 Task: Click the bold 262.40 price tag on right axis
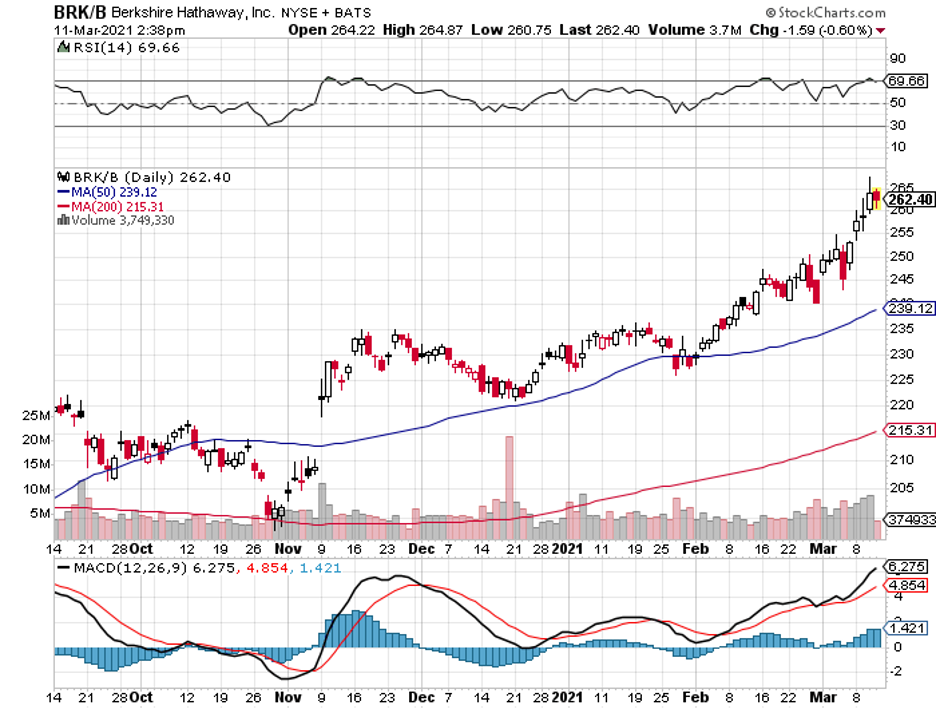pos(909,199)
